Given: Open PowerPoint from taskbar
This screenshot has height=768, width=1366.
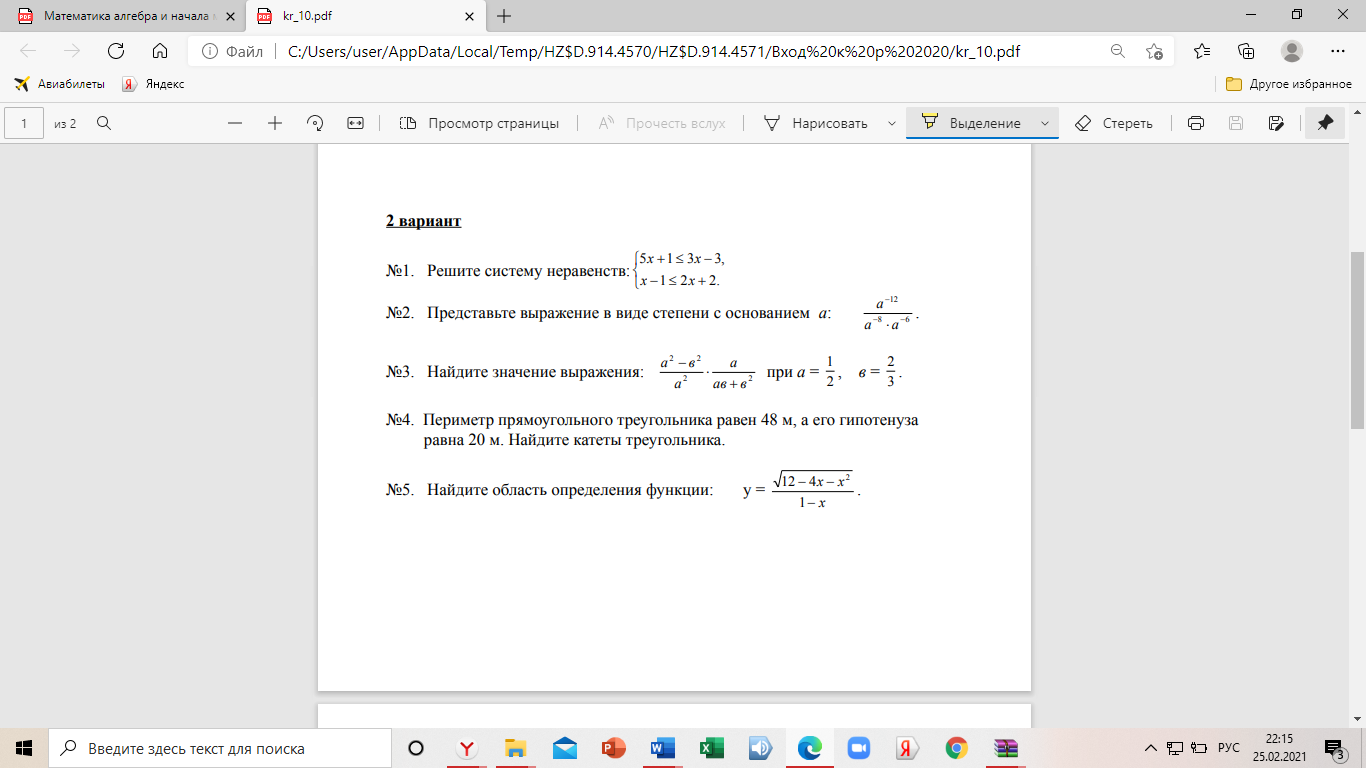Looking at the screenshot, I should tap(613, 748).
